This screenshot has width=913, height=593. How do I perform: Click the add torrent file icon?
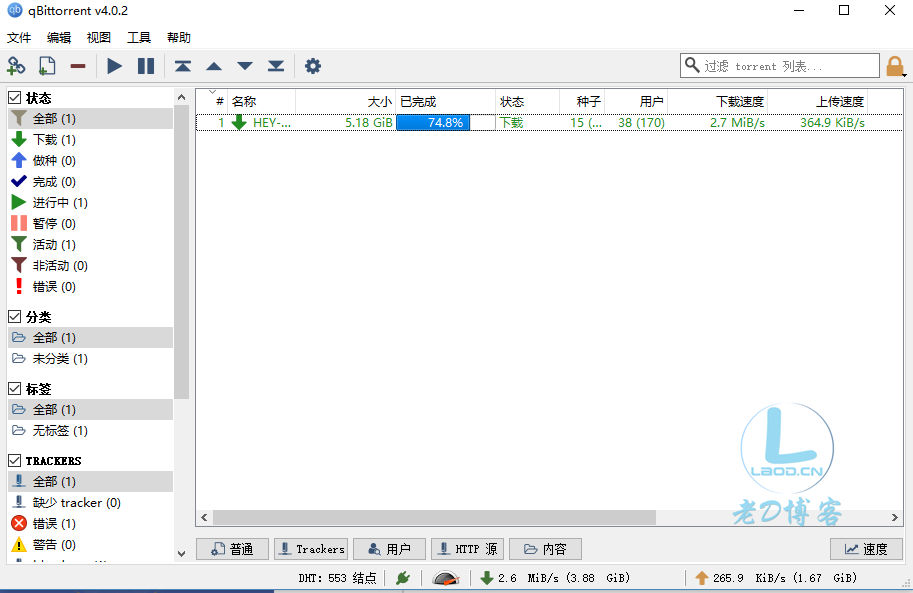[47, 66]
